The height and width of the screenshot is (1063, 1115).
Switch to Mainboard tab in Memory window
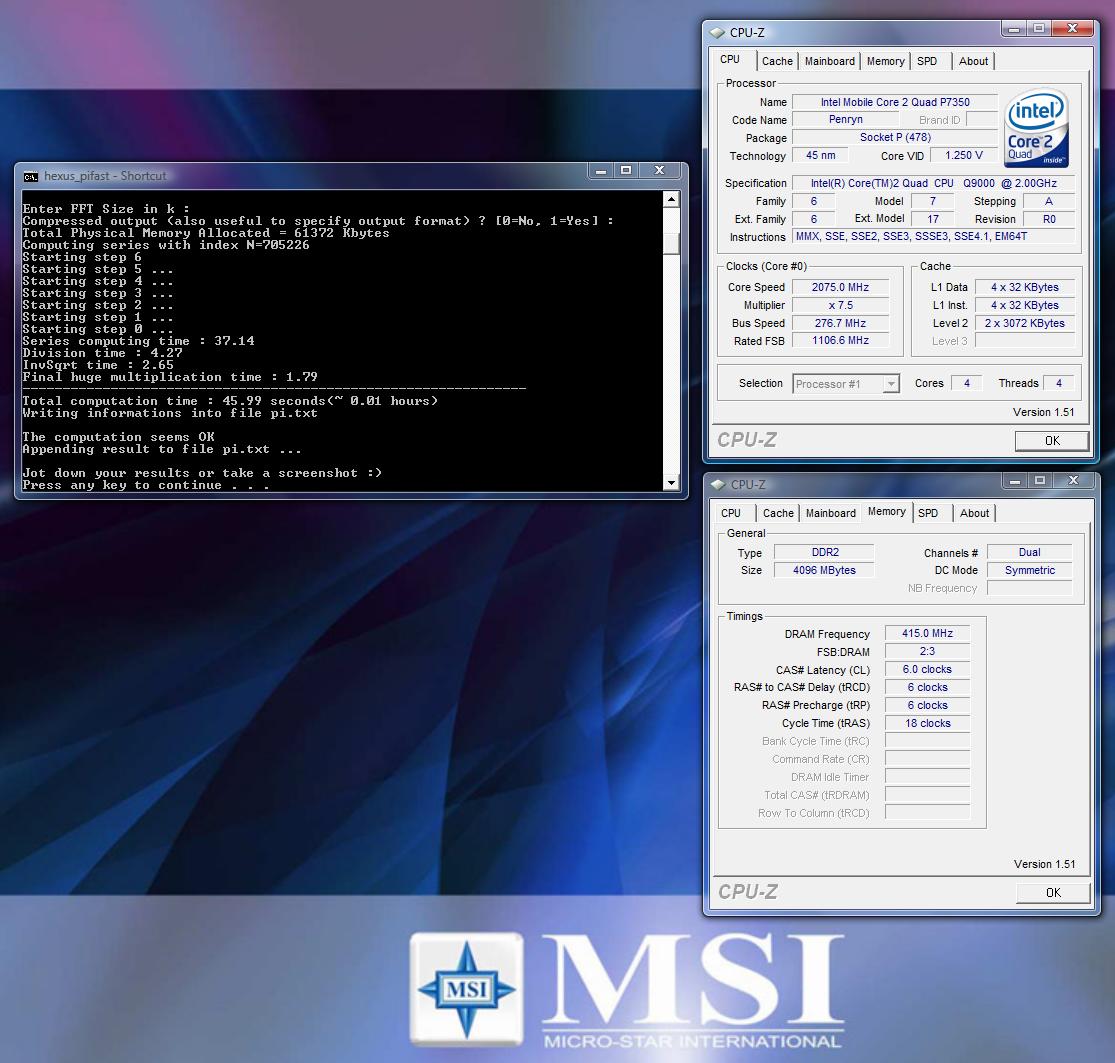[831, 513]
